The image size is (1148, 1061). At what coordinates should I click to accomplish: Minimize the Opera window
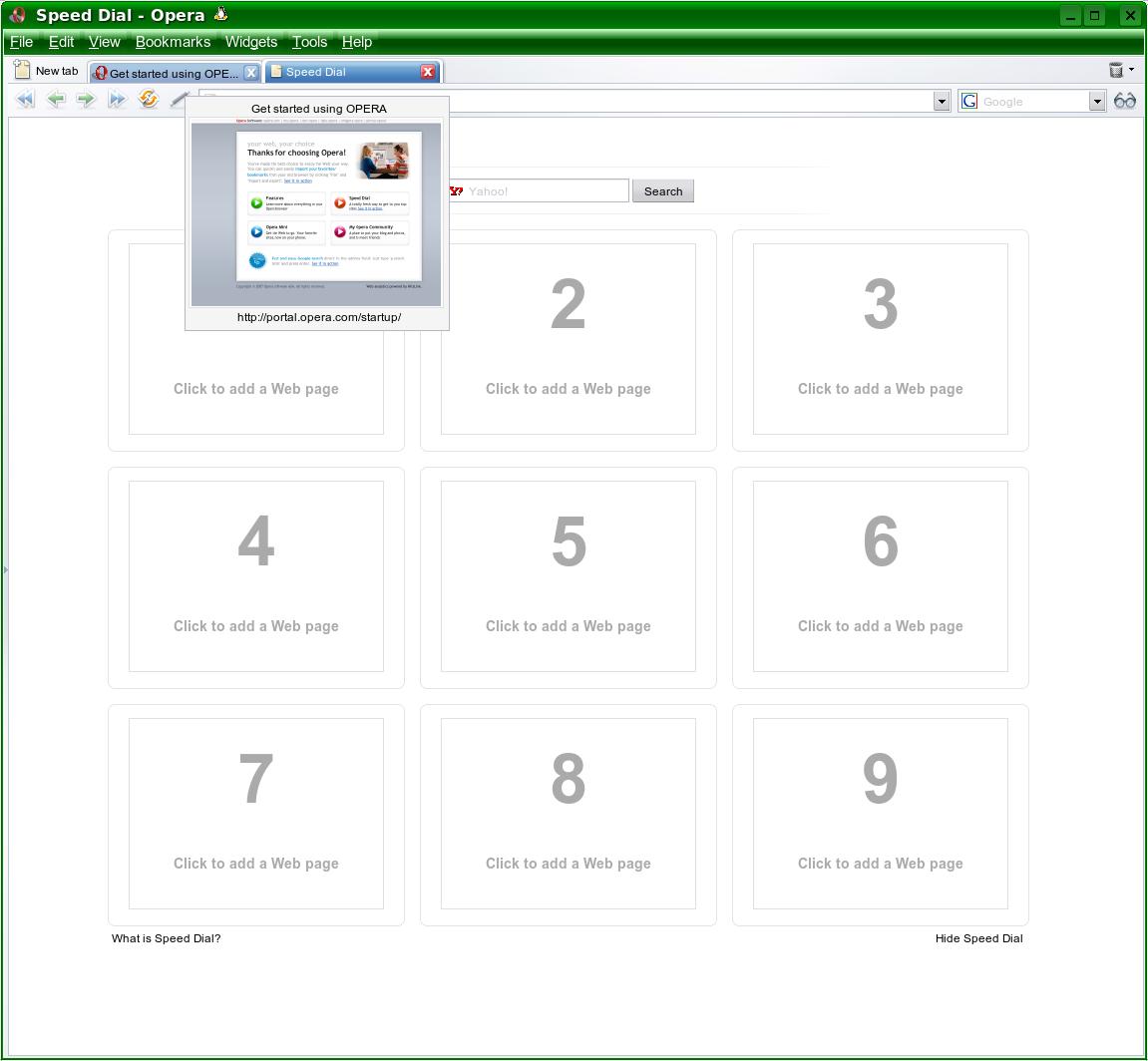tap(1070, 15)
